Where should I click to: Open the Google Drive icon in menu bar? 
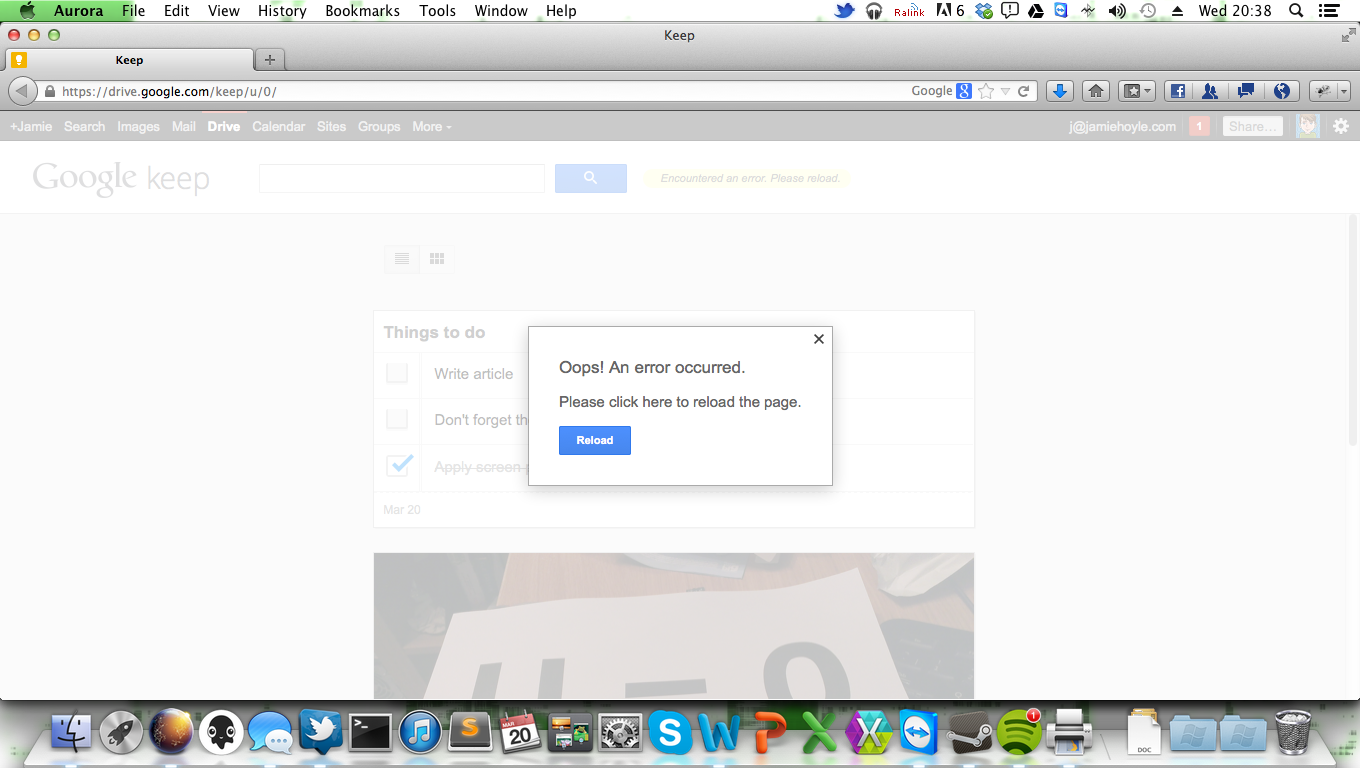pos(1035,11)
